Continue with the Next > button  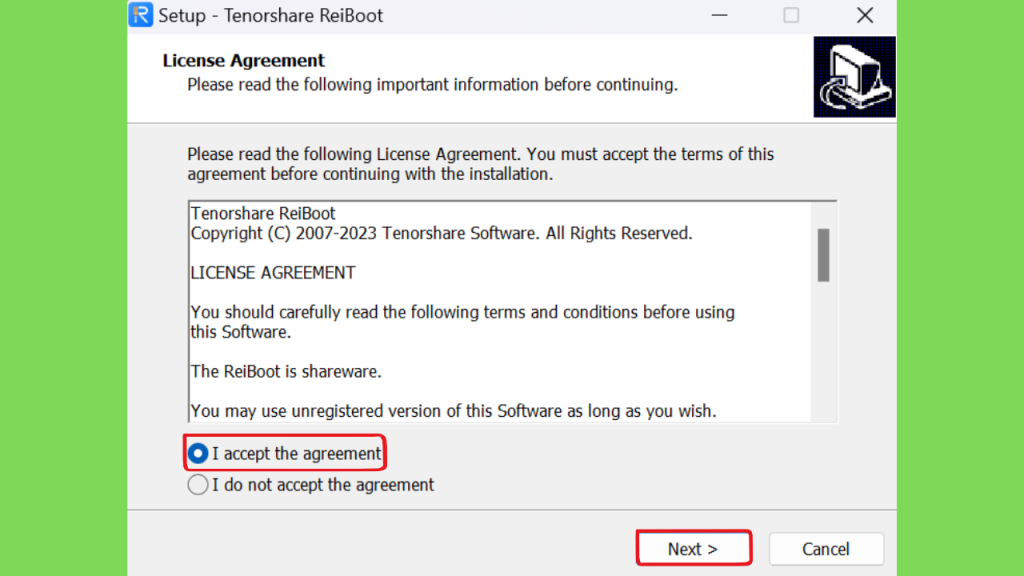694,549
